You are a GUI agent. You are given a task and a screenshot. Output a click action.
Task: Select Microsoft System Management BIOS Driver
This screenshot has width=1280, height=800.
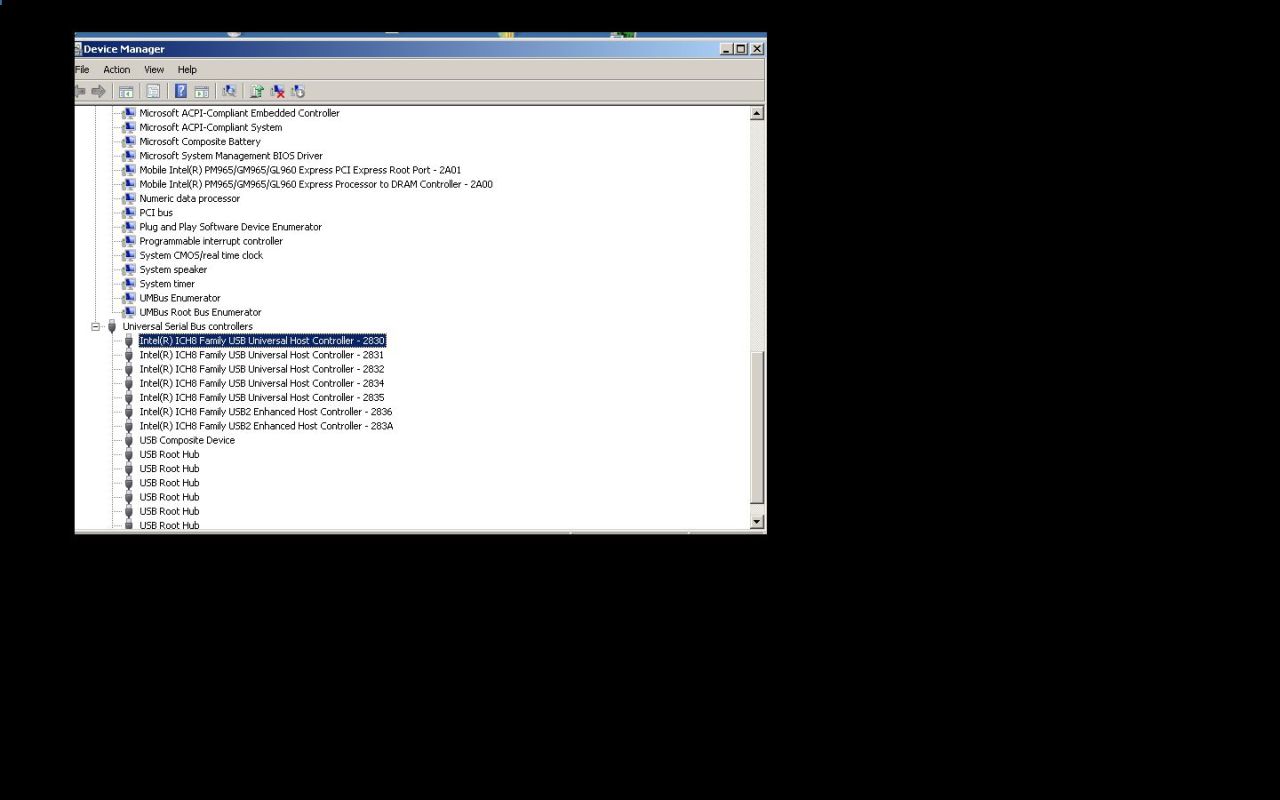point(231,156)
